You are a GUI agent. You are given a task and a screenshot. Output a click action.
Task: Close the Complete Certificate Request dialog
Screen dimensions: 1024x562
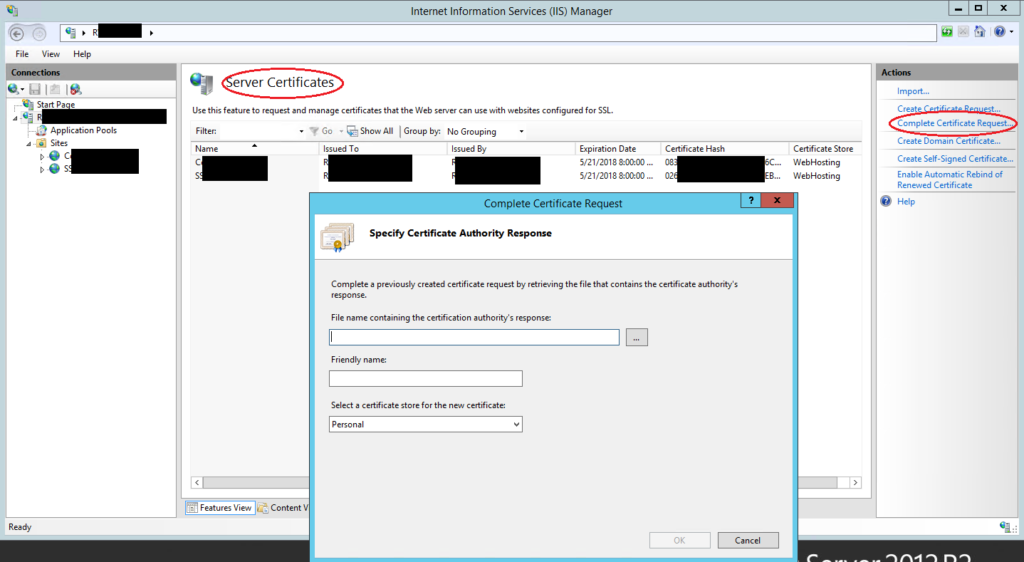pyautogui.click(x=777, y=200)
